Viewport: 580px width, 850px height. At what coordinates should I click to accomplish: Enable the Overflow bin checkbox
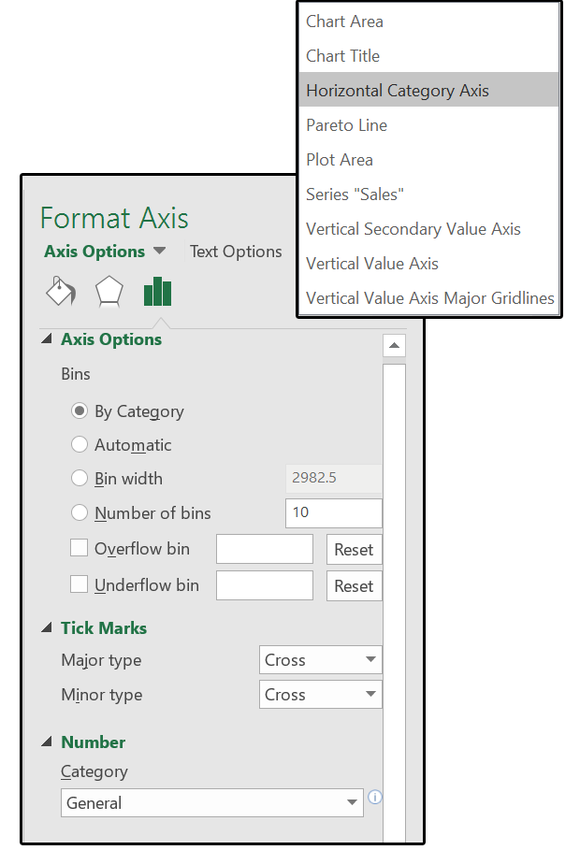pos(79,548)
